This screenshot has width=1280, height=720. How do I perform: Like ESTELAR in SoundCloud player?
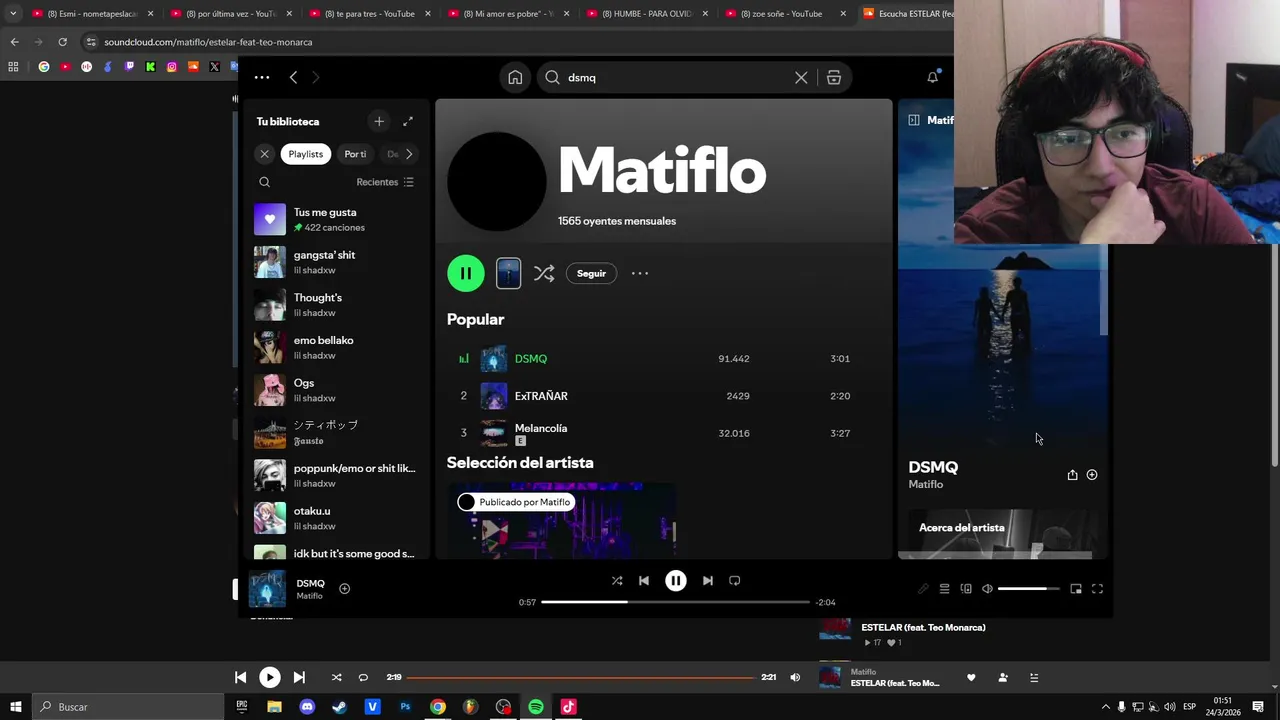click(x=971, y=677)
